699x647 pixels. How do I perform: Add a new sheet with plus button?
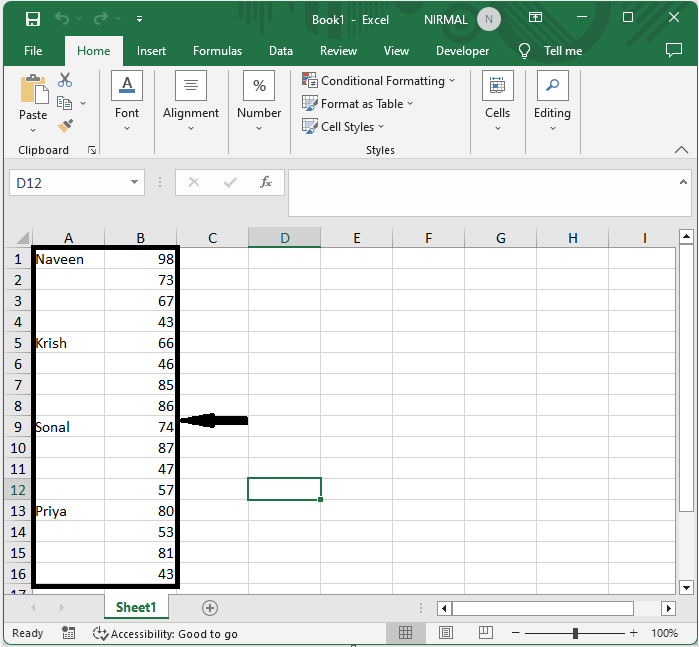(x=210, y=607)
